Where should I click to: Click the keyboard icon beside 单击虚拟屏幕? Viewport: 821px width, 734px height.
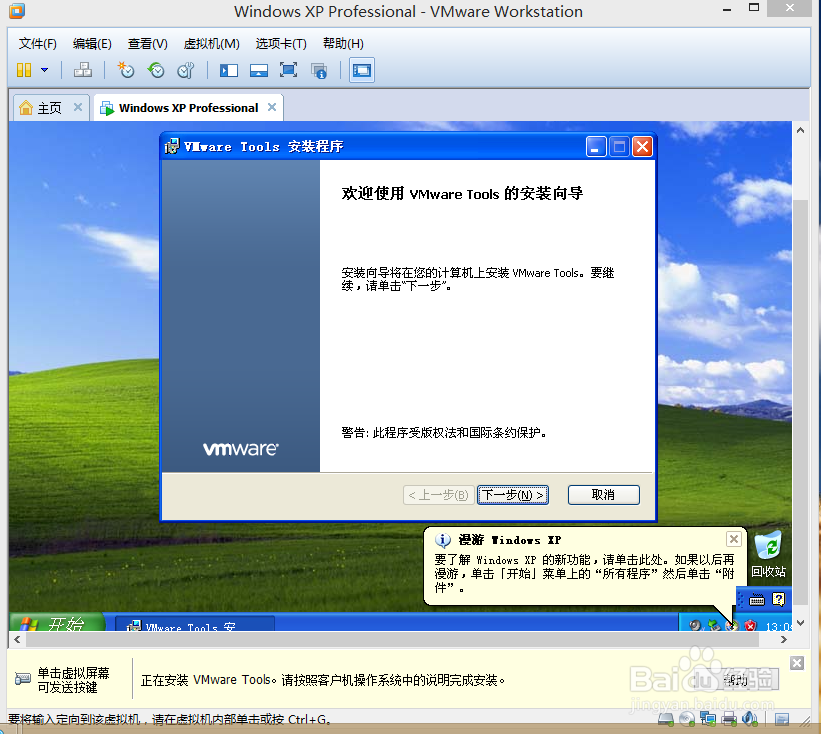click(x=23, y=679)
